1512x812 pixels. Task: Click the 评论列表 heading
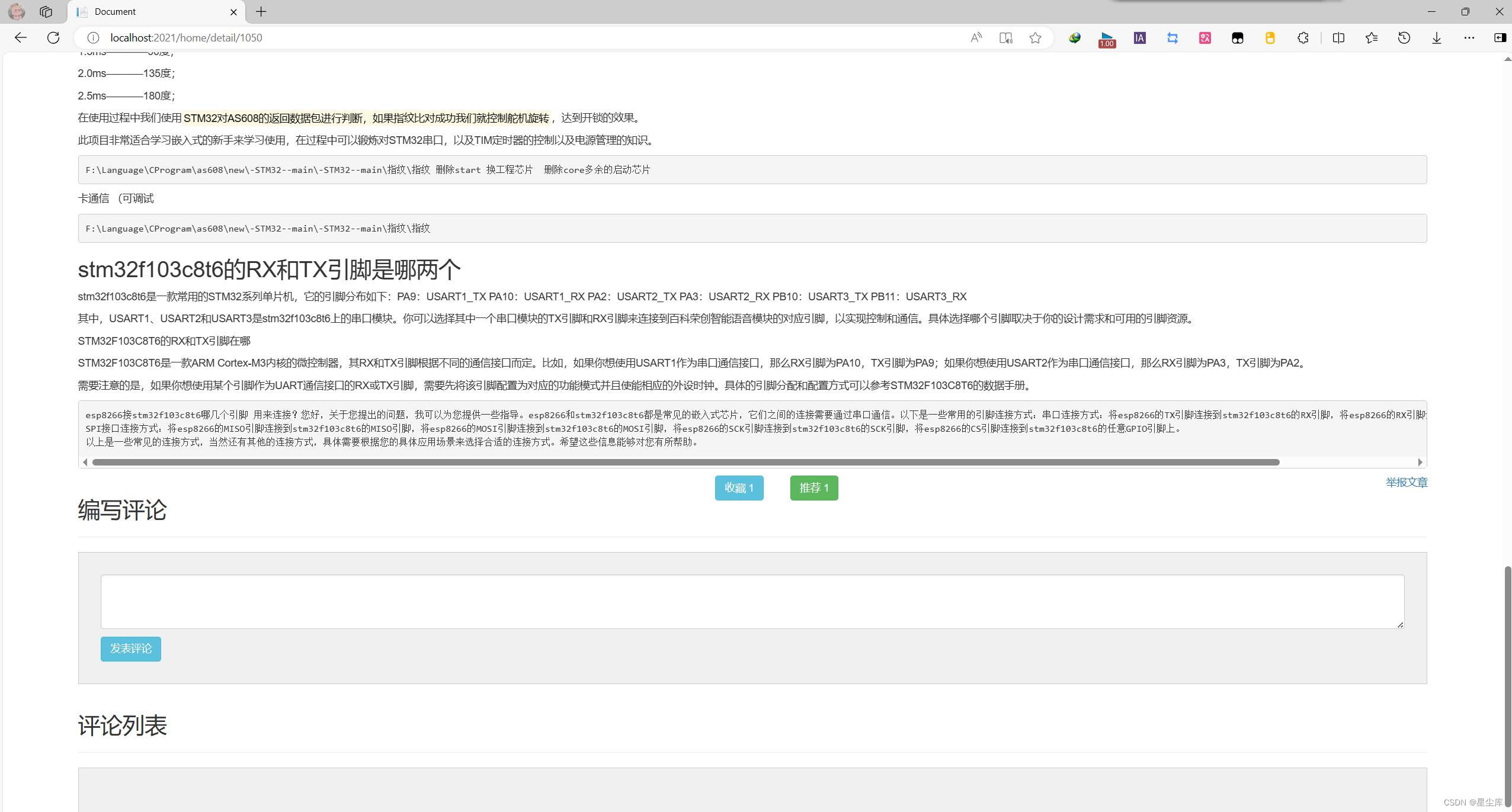[x=122, y=726]
